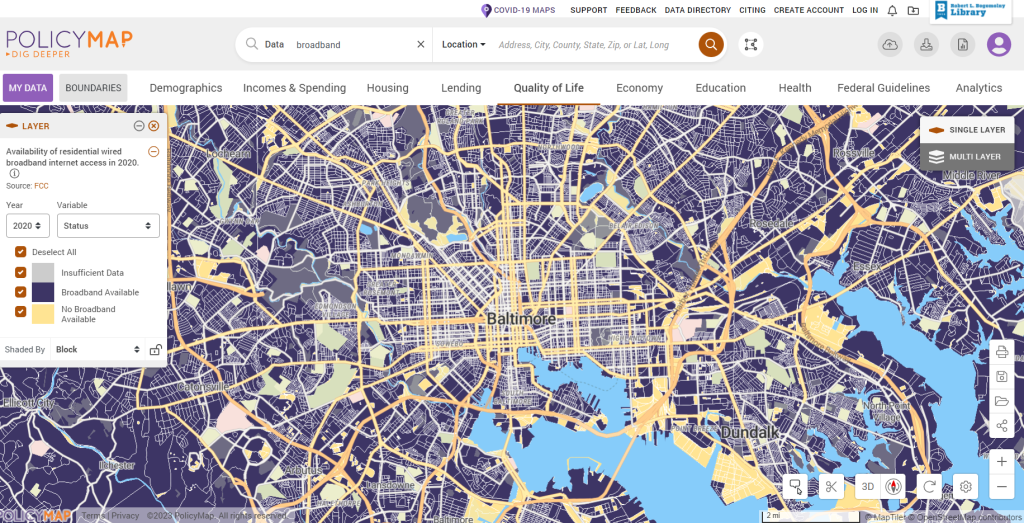Open the Quality of Life menu
The height and width of the screenshot is (523, 1024).
tap(549, 88)
